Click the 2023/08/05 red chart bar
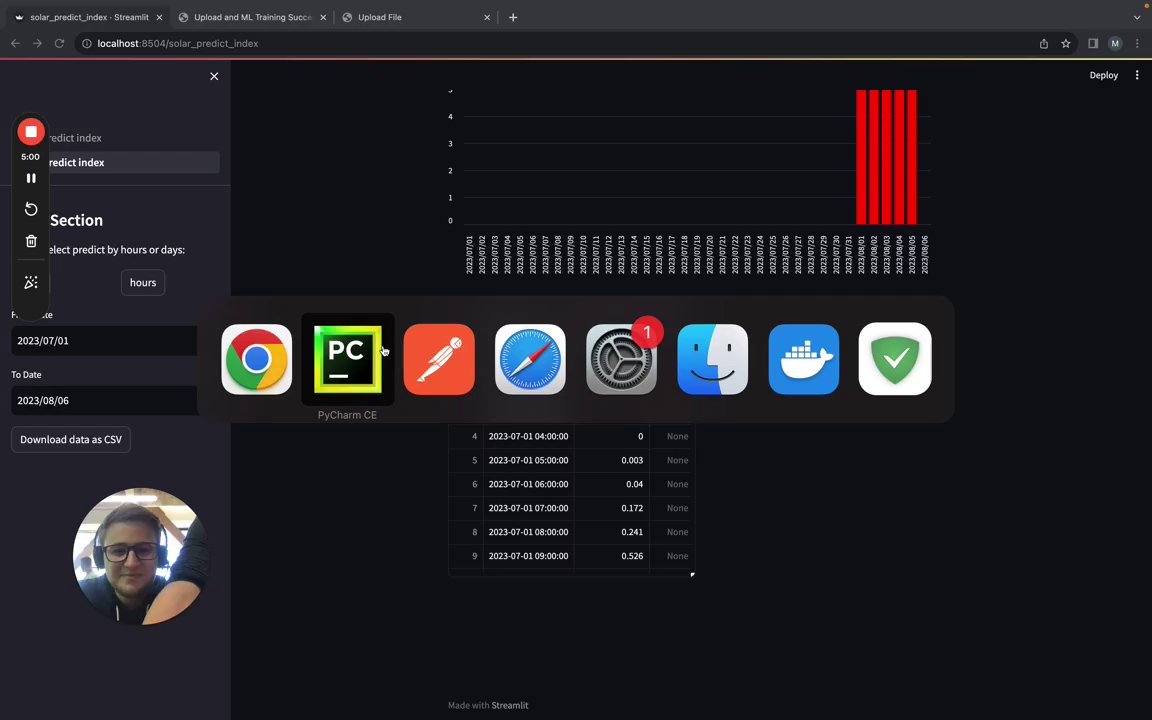Viewport: 1152px width, 720px height. (912, 157)
